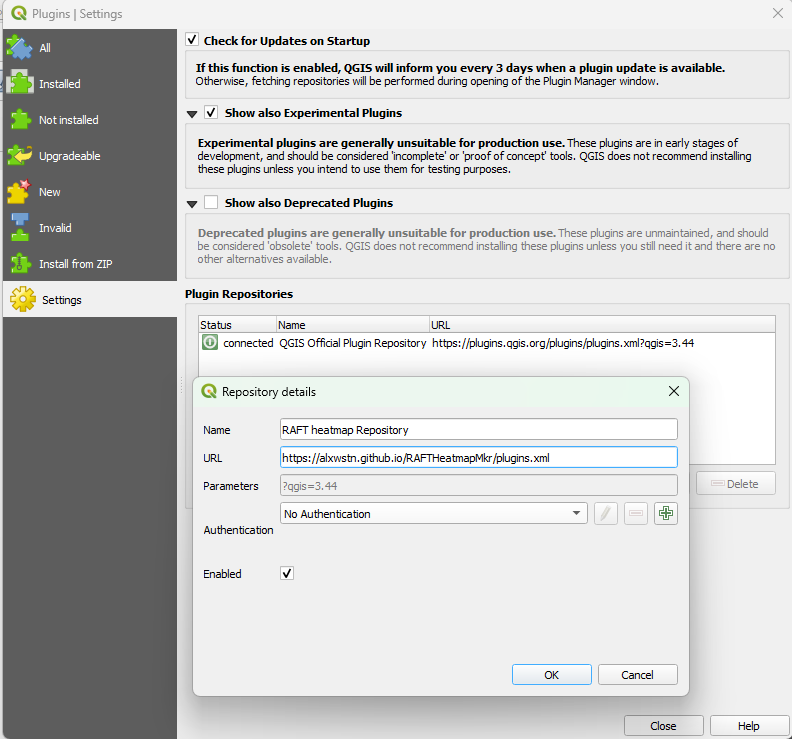
Task: Click the Not installed plugin icon
Action: click(20, 120)
